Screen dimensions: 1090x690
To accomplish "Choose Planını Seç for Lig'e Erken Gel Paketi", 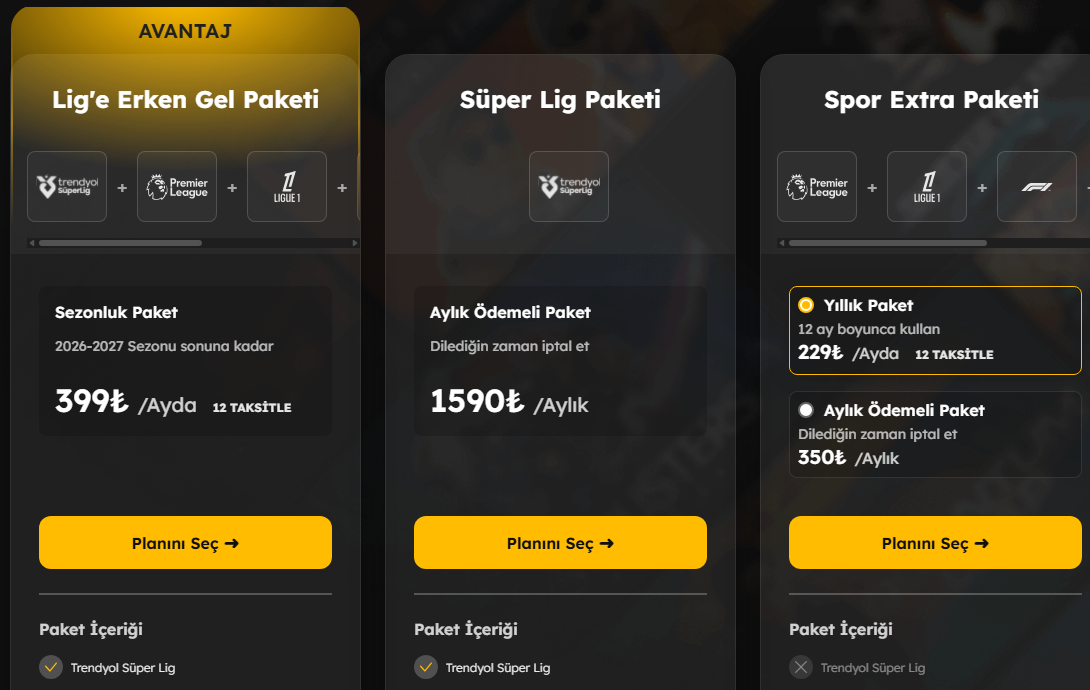I will [x=186, y=543].
